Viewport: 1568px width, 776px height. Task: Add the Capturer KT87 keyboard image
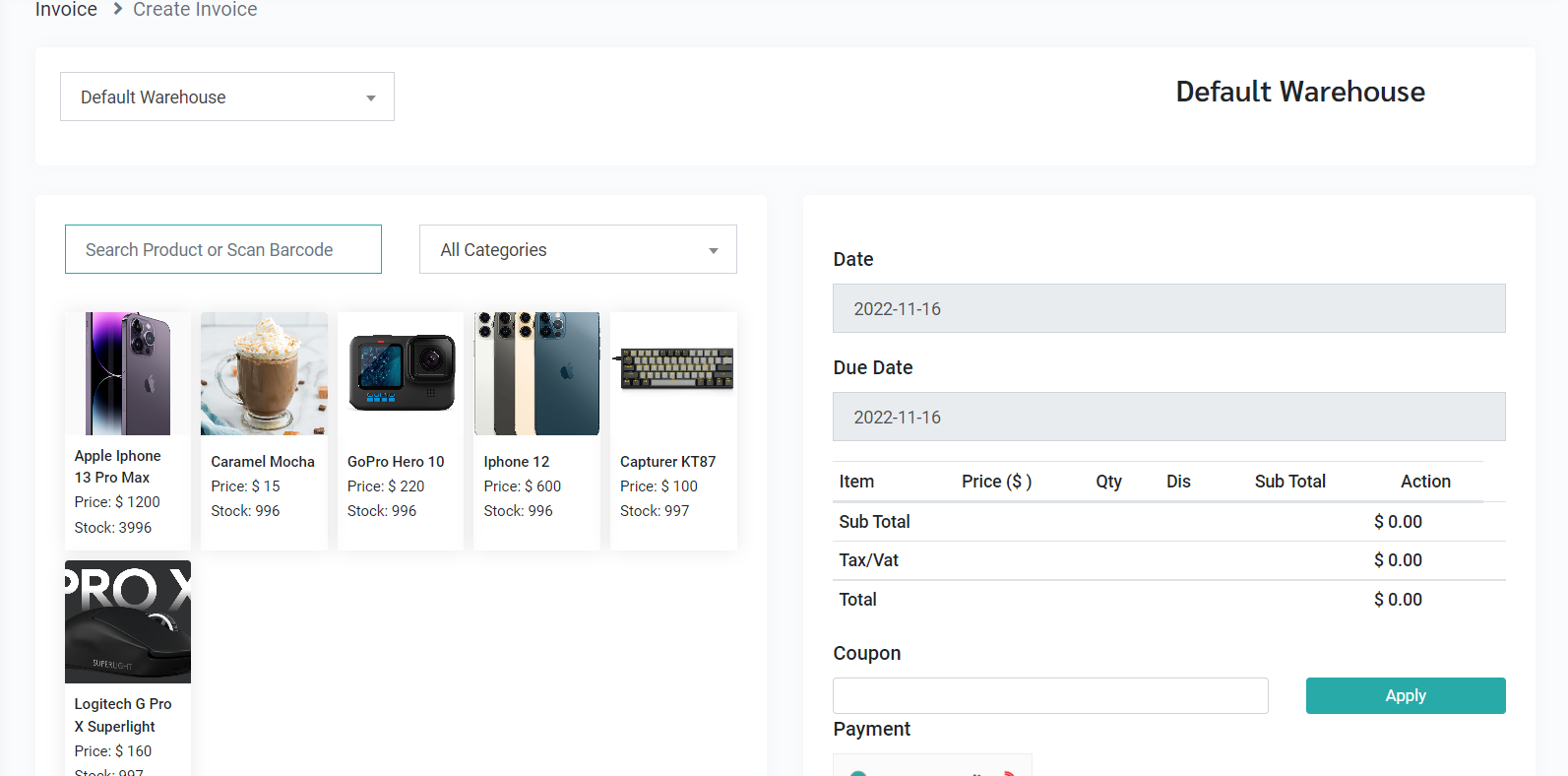tap(673, 374)
